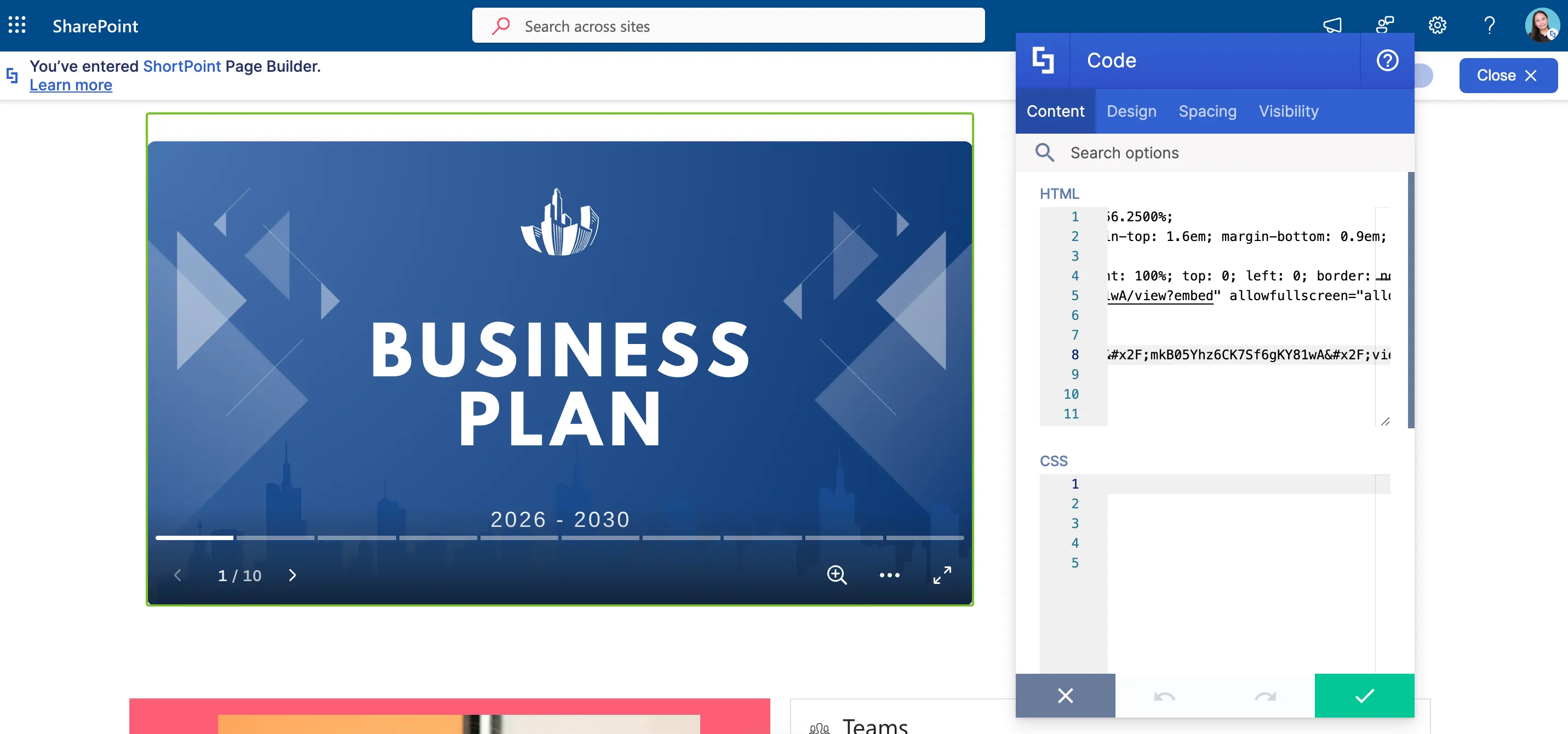1568x734 pixels.
Task: Open the ShortPoint link in banner
Action: pos(181,66)
